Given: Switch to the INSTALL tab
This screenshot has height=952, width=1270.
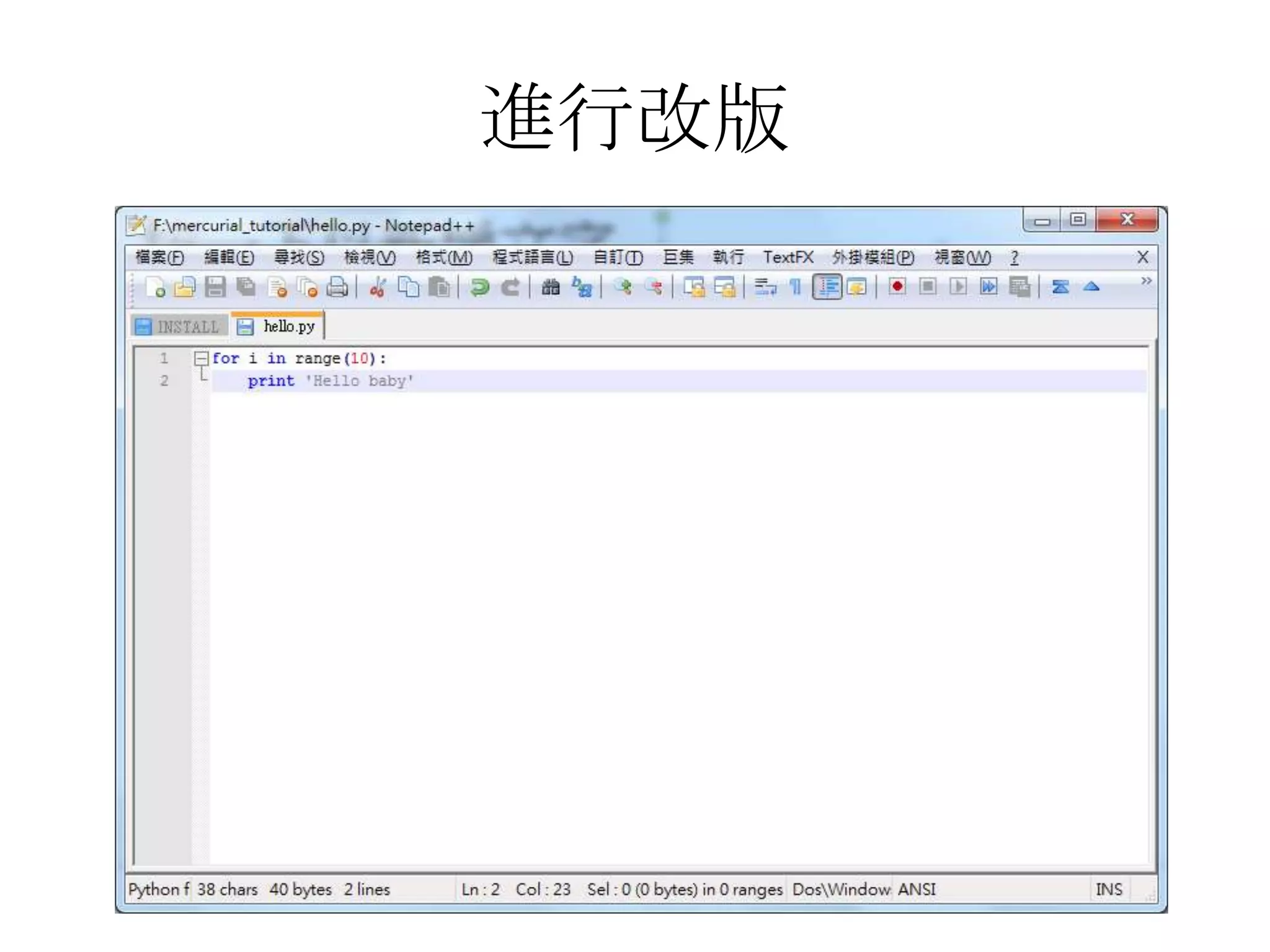Looking at the screenshot, I should pos(179,327).
